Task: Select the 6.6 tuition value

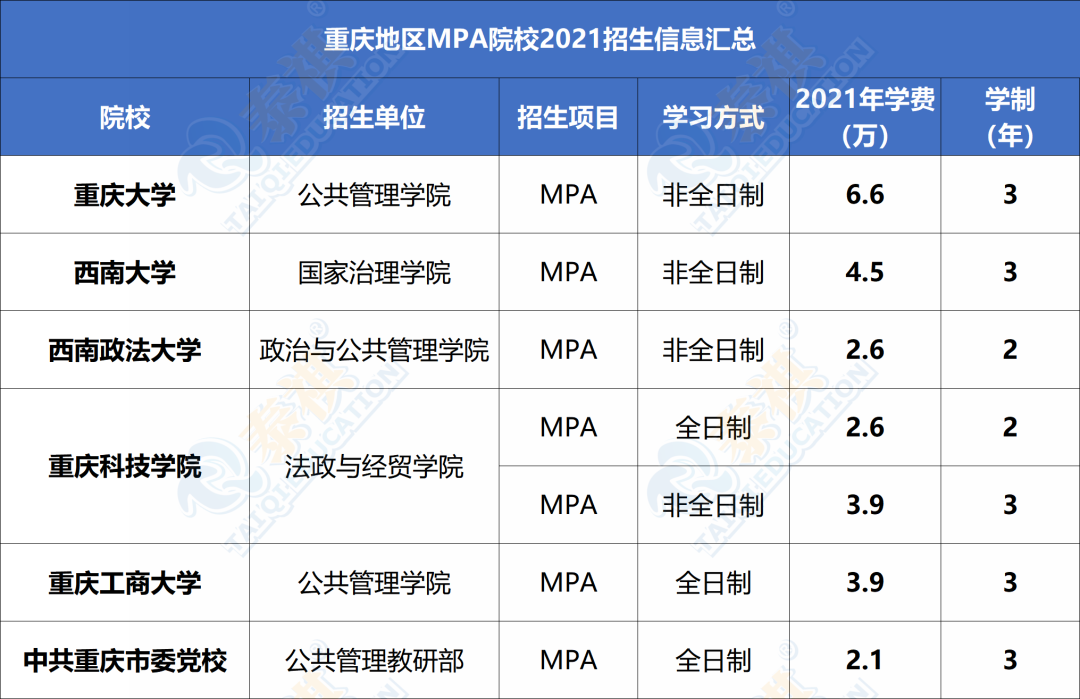Action: pyautogui.click(x=865, y=194)
